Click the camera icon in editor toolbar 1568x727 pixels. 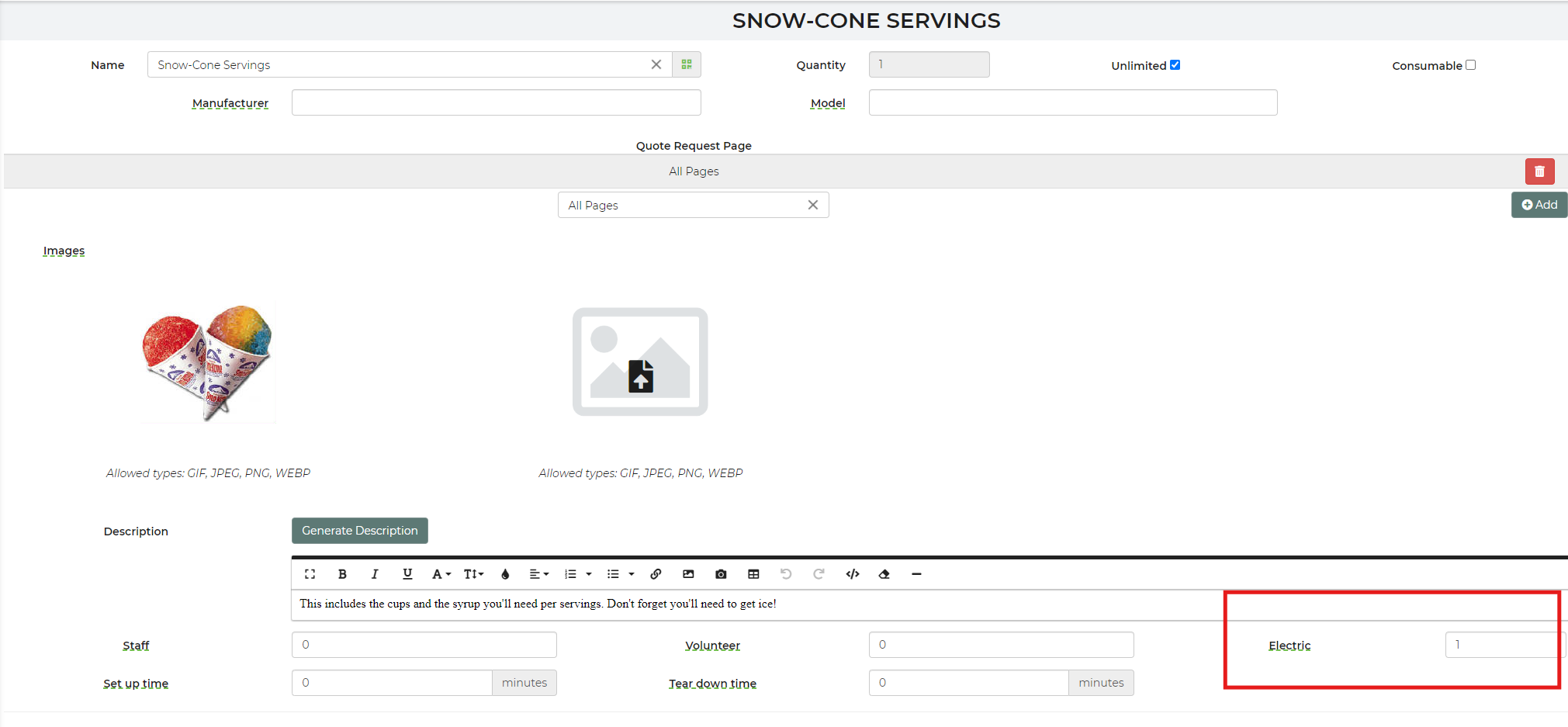pos(721,574)
